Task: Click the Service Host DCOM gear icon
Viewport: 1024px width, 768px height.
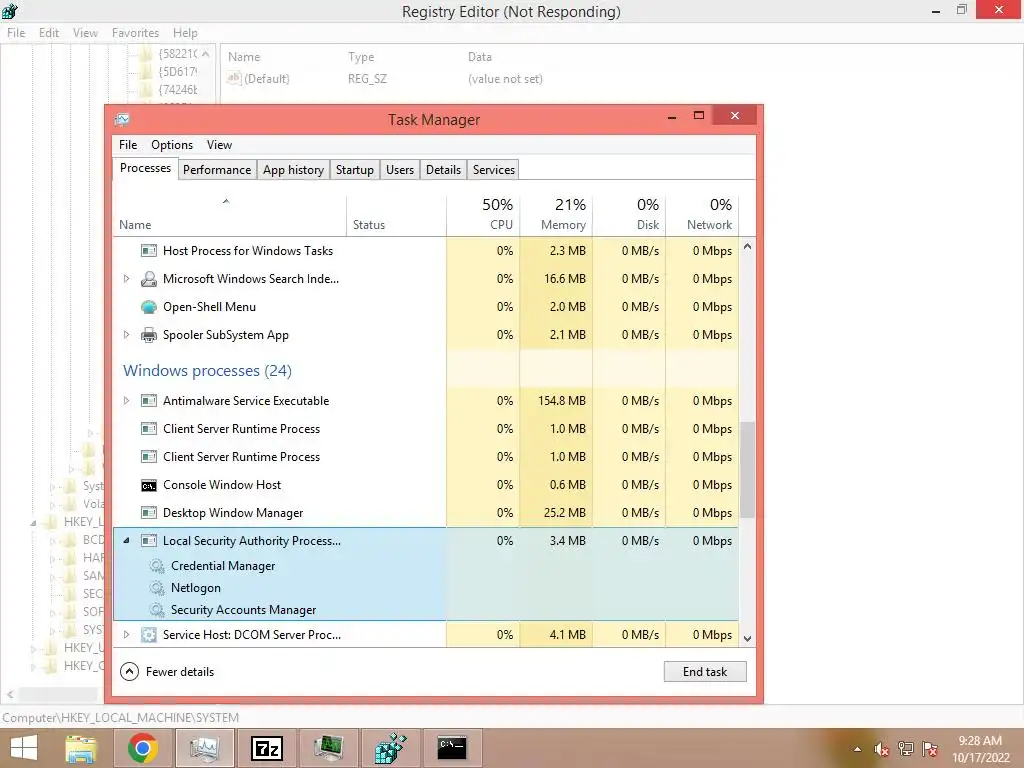Action: [x=149, y=635]
